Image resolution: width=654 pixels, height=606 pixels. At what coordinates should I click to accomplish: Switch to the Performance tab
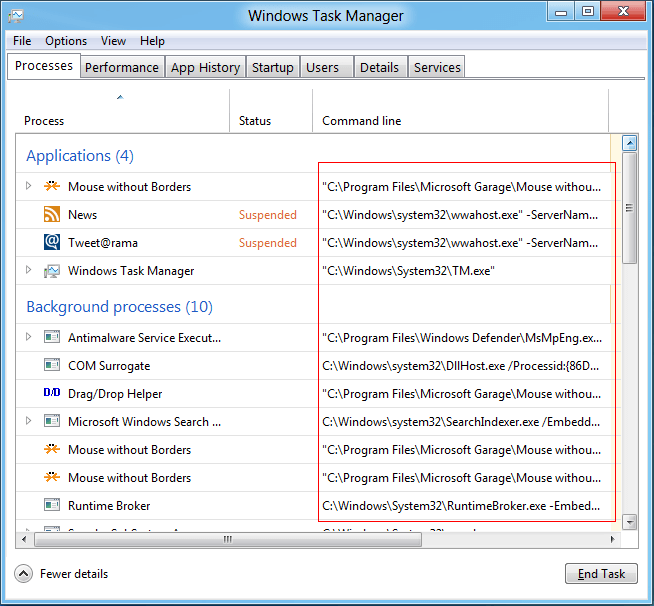(x=122, y=67)
